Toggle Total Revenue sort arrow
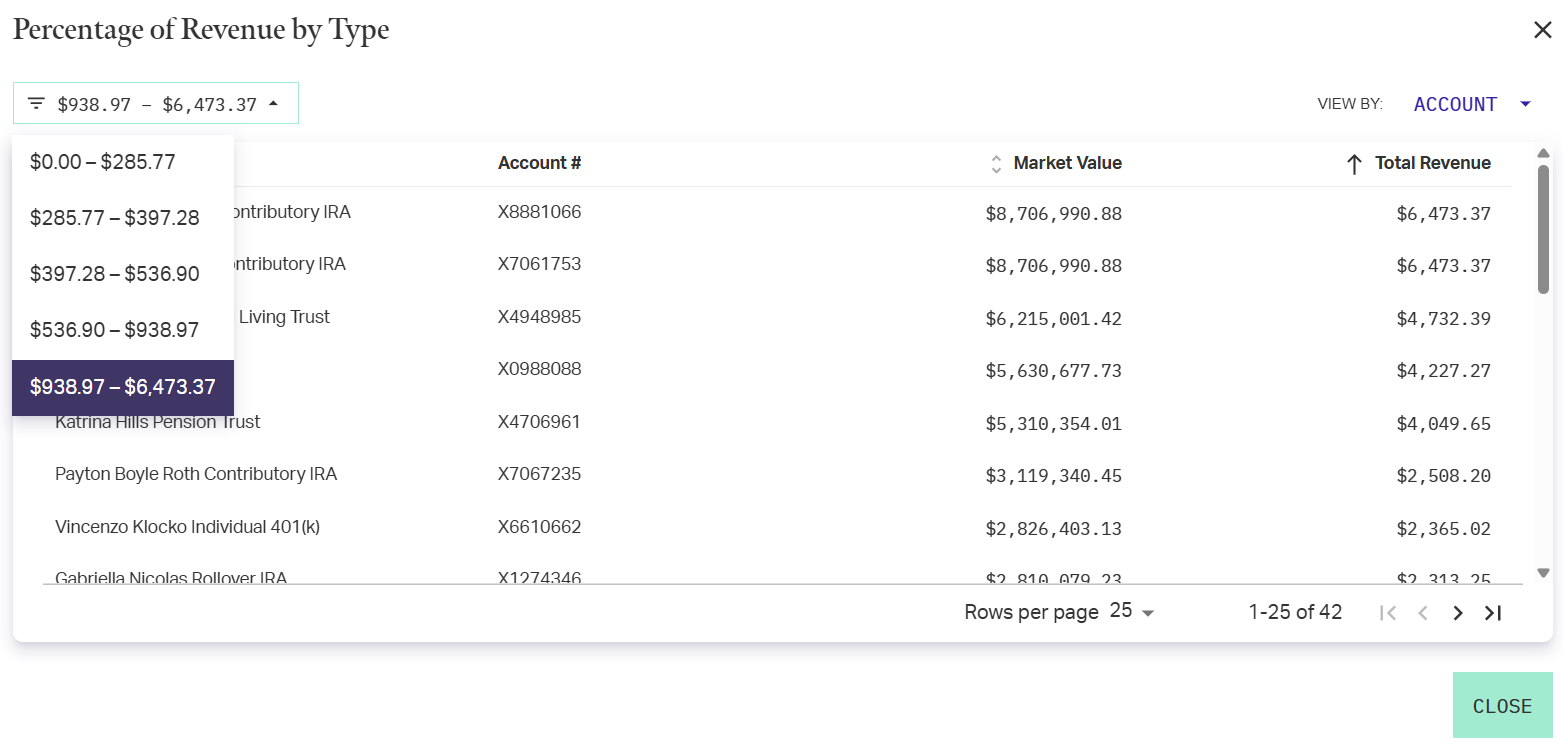This screenshot has height=746, width=1563. (x=1354, y=164)
